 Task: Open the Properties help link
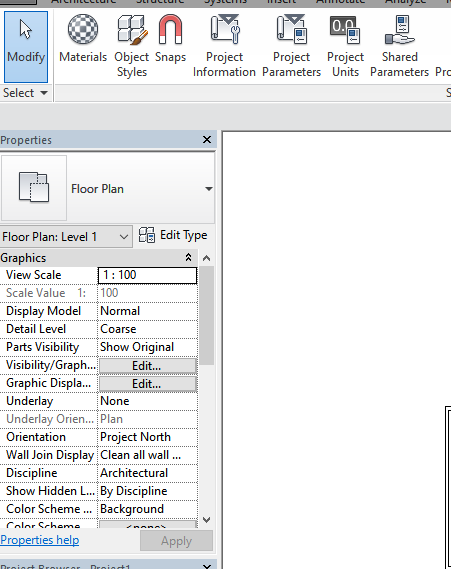click(x=40, y=540)
